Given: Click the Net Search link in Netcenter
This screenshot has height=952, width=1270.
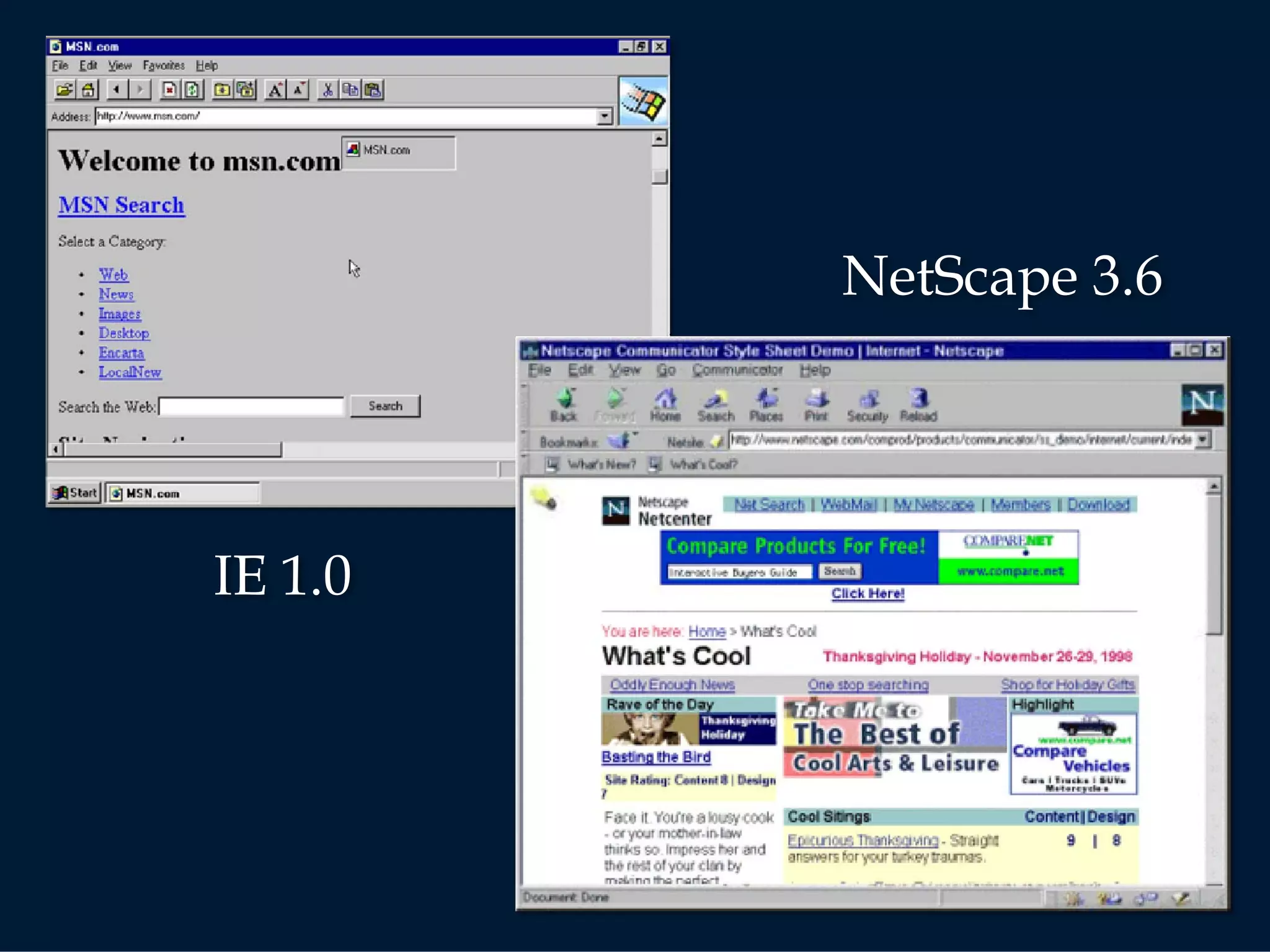Looking at the screenshot, I should point(769,505).
